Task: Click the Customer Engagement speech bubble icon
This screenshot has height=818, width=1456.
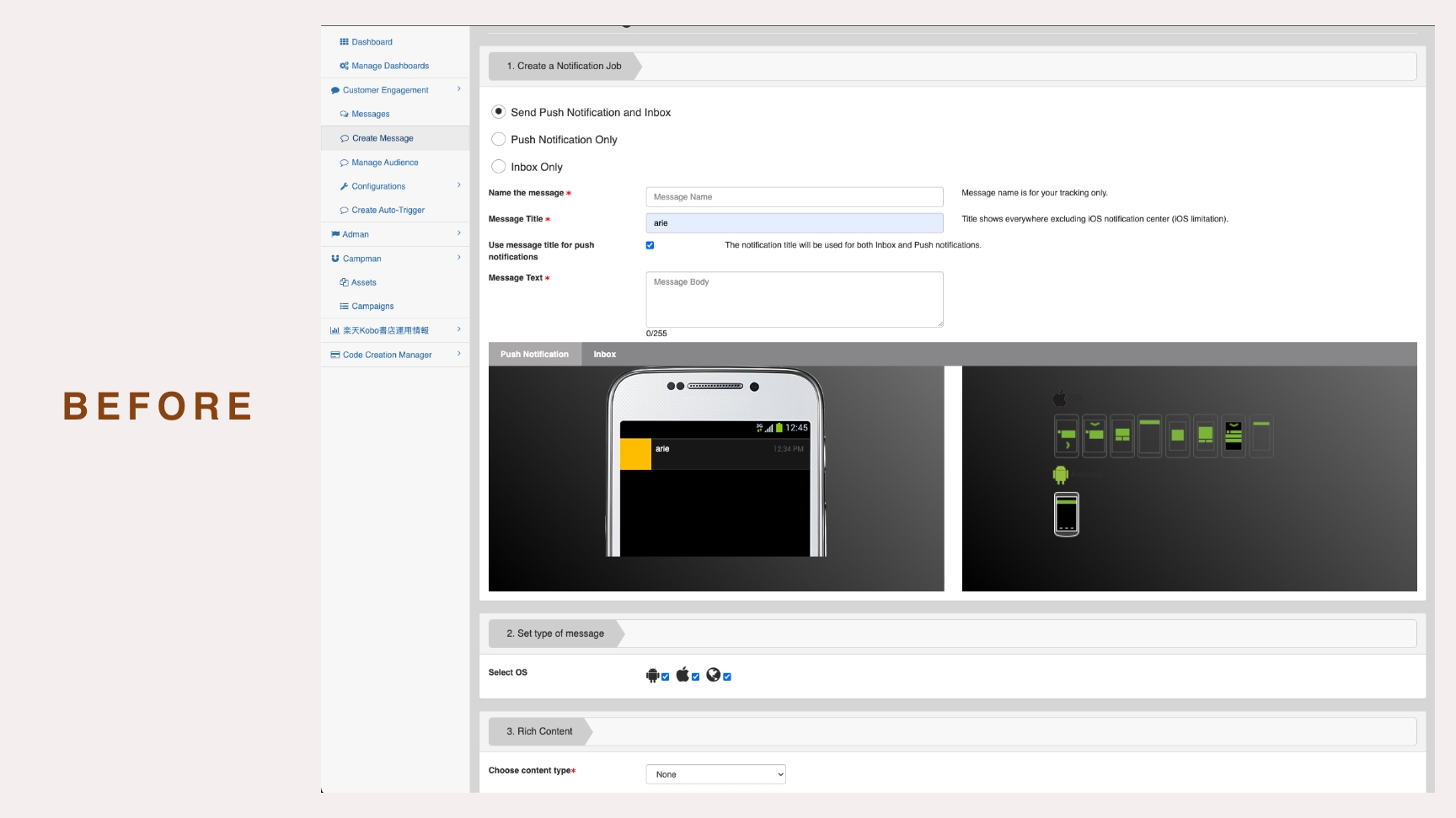Action: [335, 90]
